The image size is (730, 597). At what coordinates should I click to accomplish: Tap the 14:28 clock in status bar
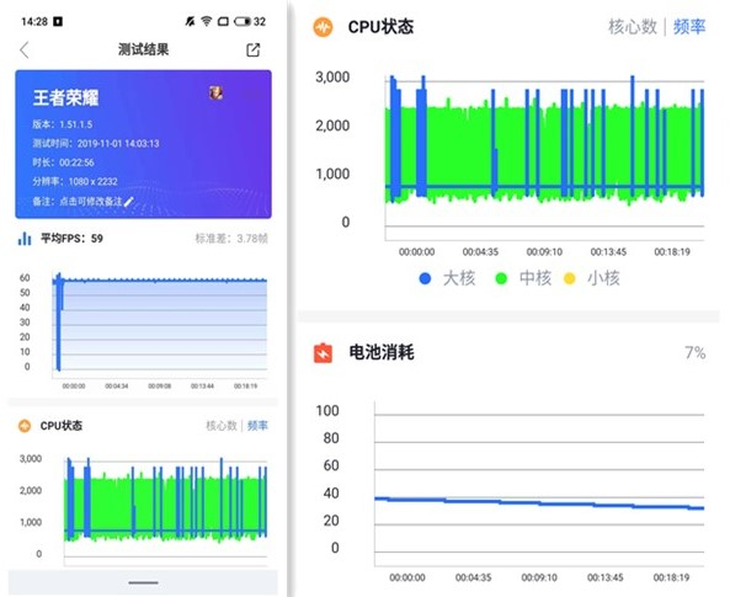[x=34, y=21]
